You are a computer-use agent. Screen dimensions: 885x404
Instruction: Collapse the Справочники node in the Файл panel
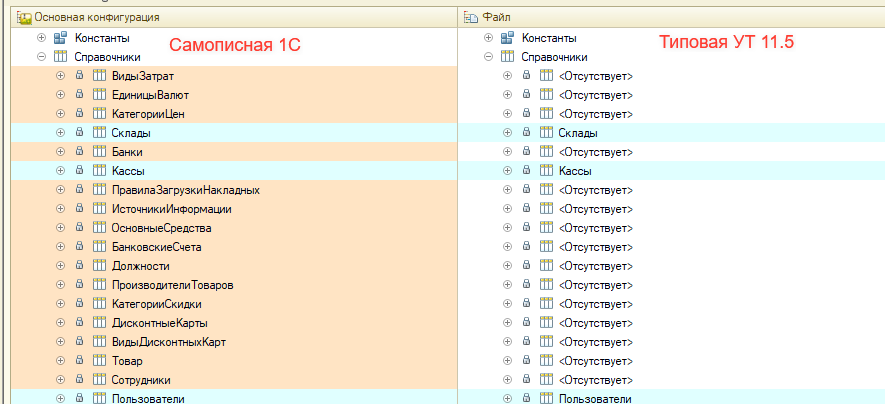[488, 57]
